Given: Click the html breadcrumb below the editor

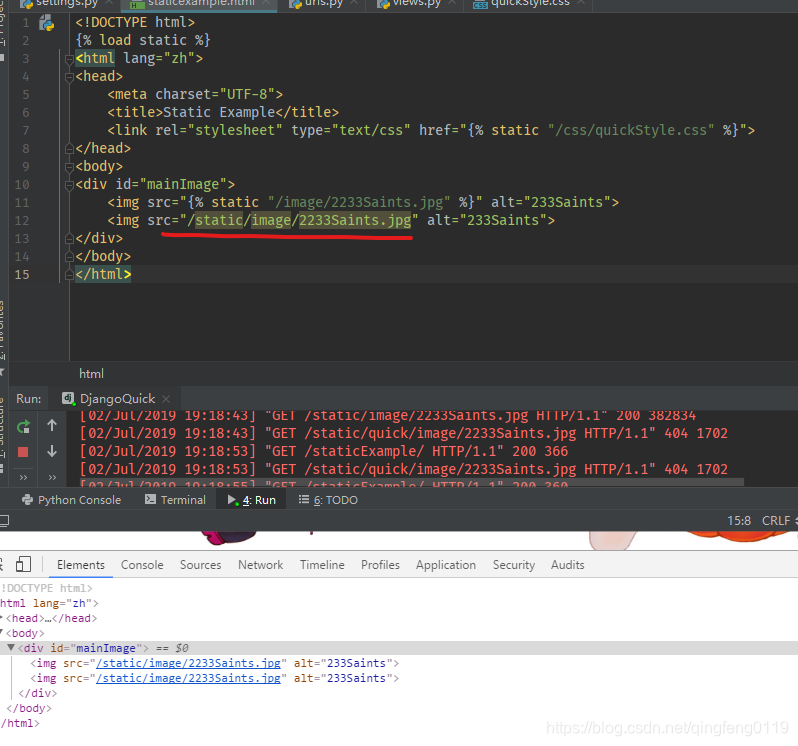Looking at the screenshot, I should tap(91, 374).
